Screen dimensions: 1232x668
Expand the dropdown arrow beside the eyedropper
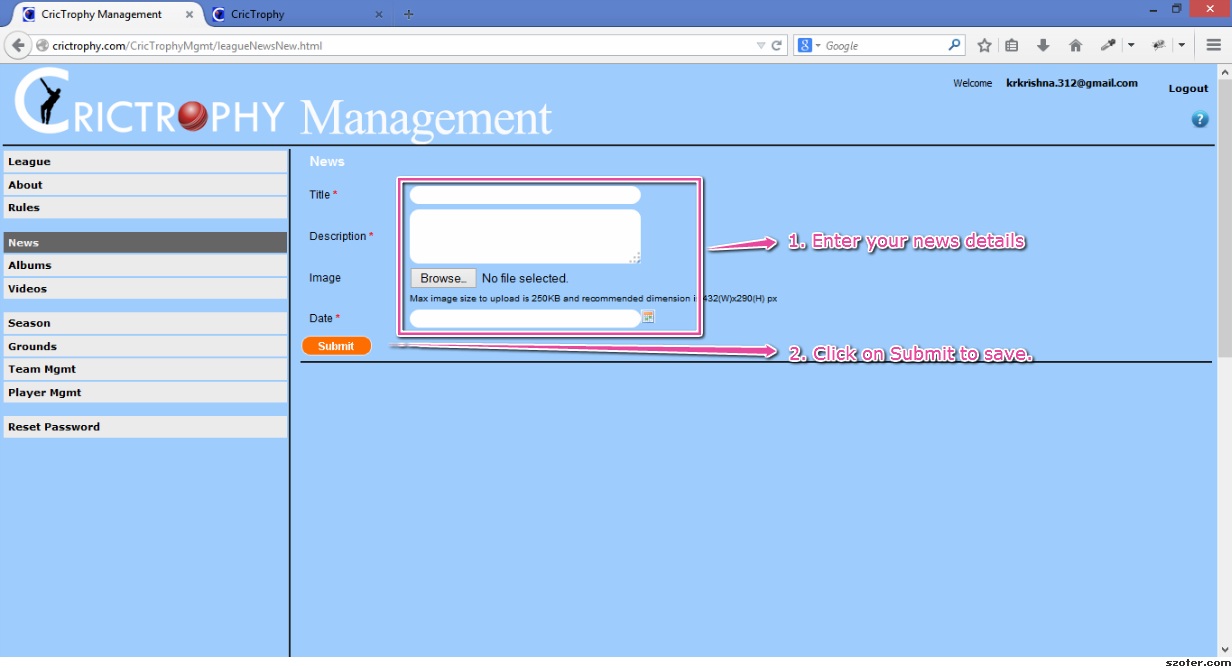click(1131, 45)
